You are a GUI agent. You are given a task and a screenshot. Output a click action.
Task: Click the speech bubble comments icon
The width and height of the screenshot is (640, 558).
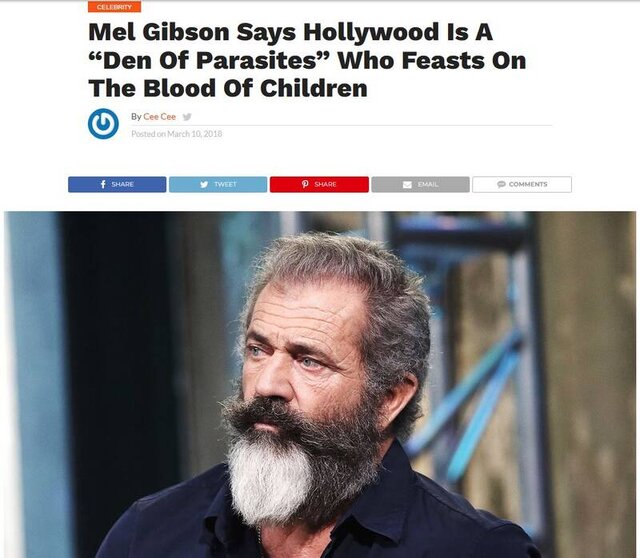(x=501, y=184)
